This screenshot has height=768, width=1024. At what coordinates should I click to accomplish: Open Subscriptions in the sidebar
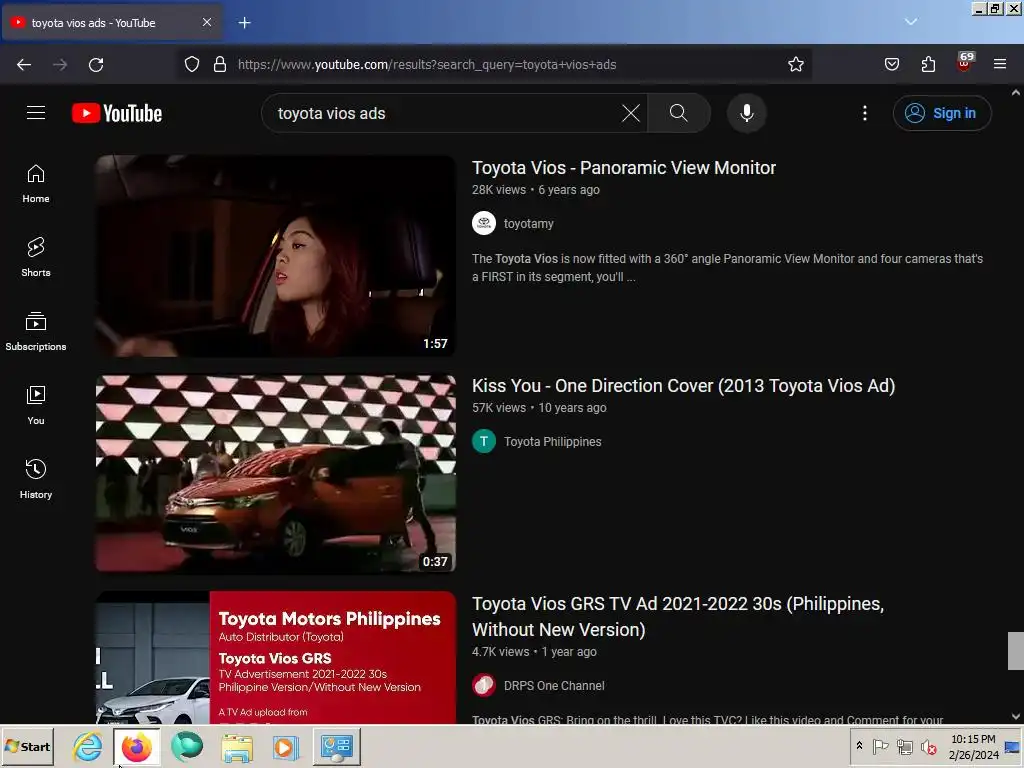pyautogui.click(x=36, y=332)
